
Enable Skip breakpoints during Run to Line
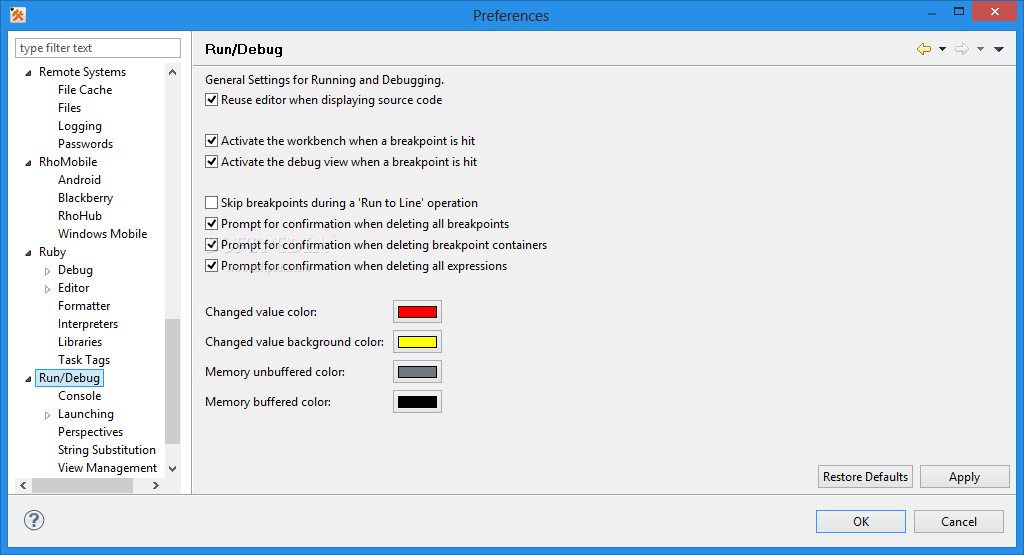(x=212, y=203)
